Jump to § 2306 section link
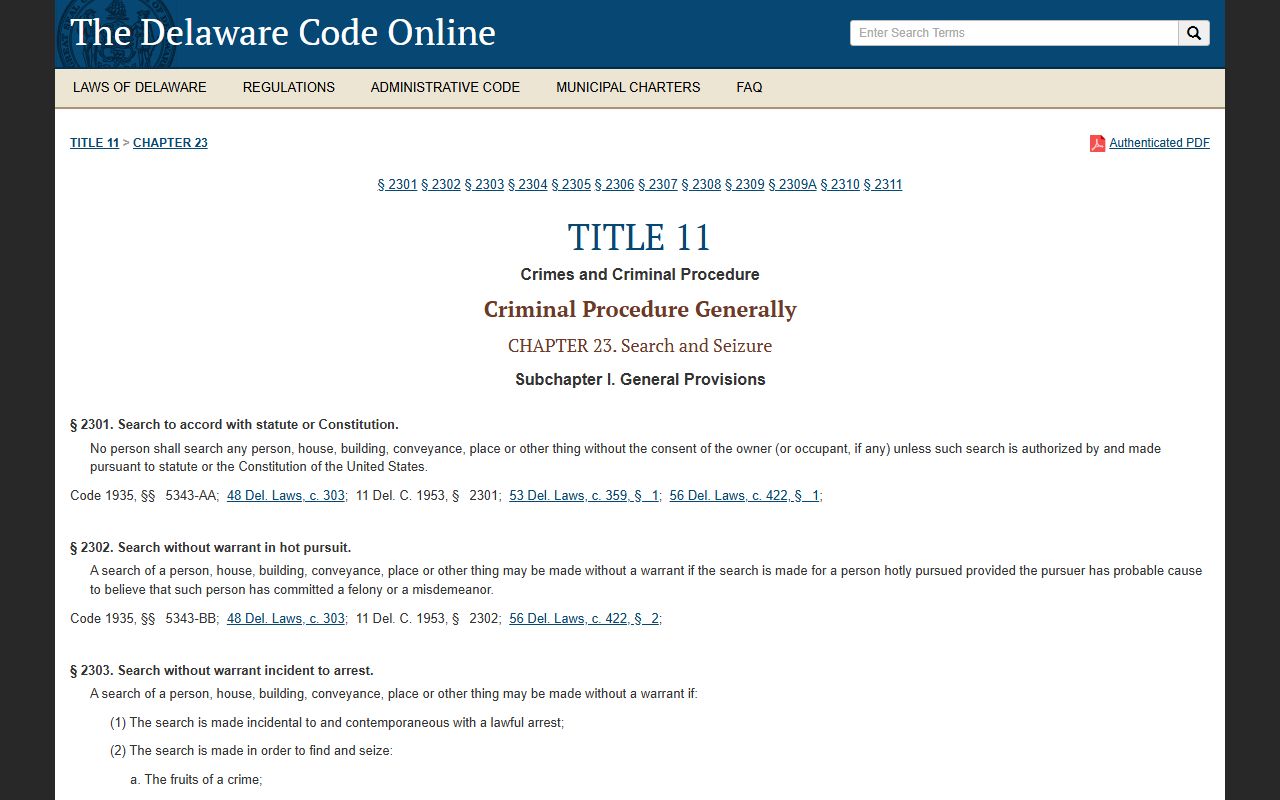 point(615,184)
